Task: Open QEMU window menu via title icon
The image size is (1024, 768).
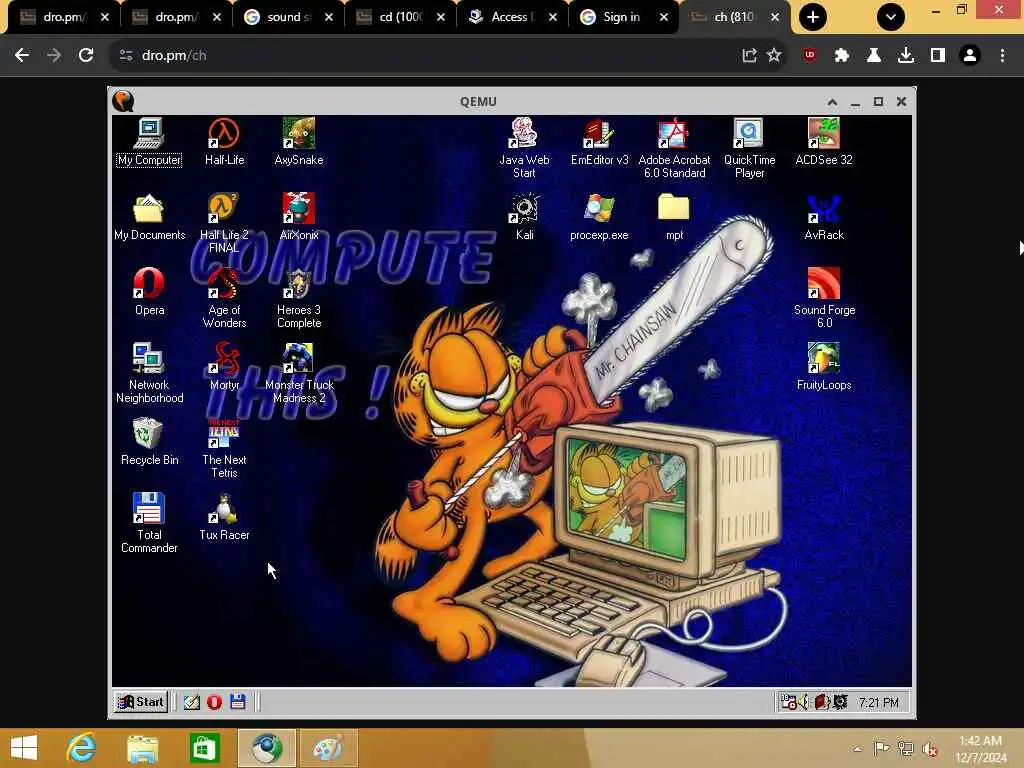Action: [123, 101]
